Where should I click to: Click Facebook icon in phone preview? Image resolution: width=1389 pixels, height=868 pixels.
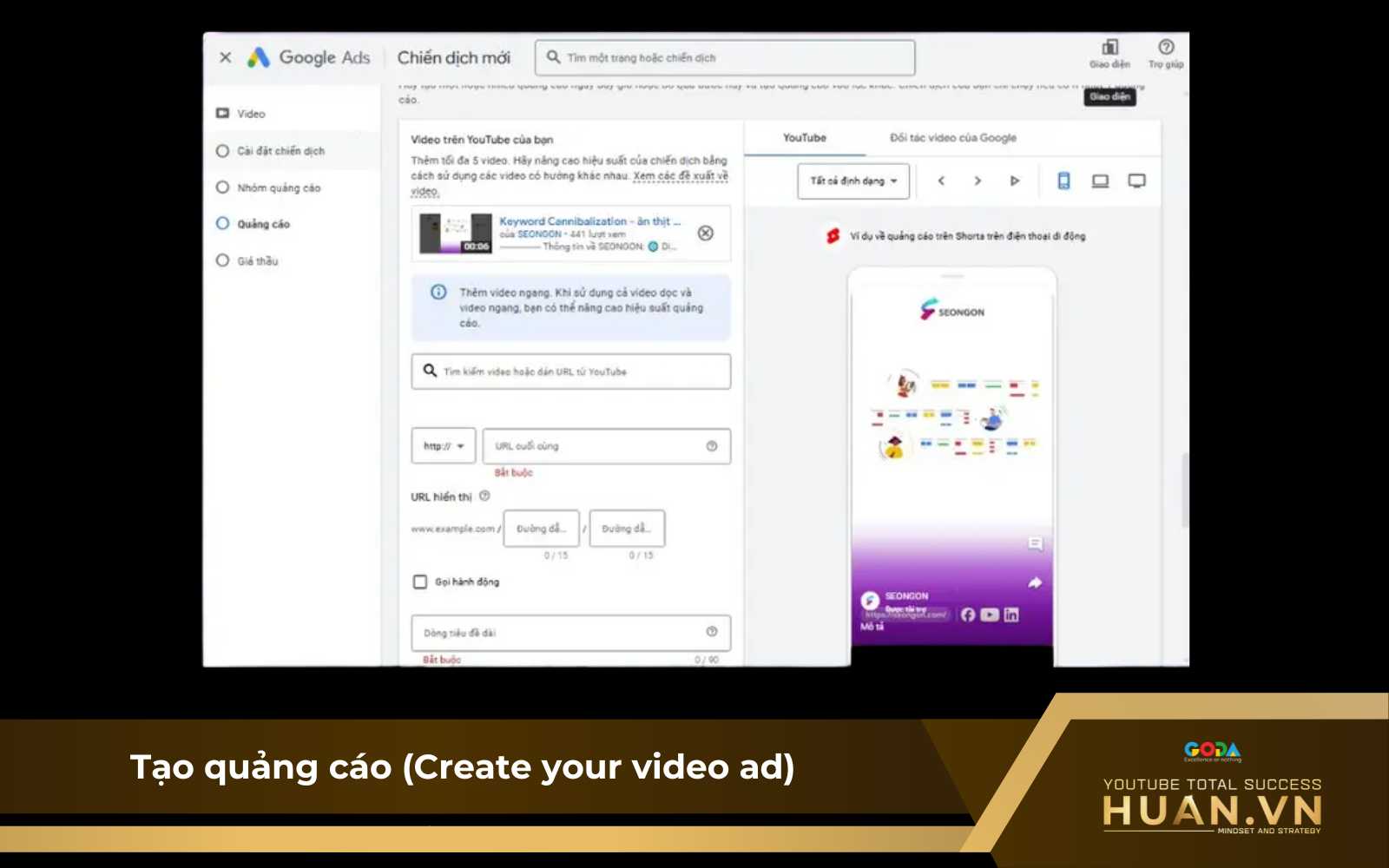tap(968, 615)
